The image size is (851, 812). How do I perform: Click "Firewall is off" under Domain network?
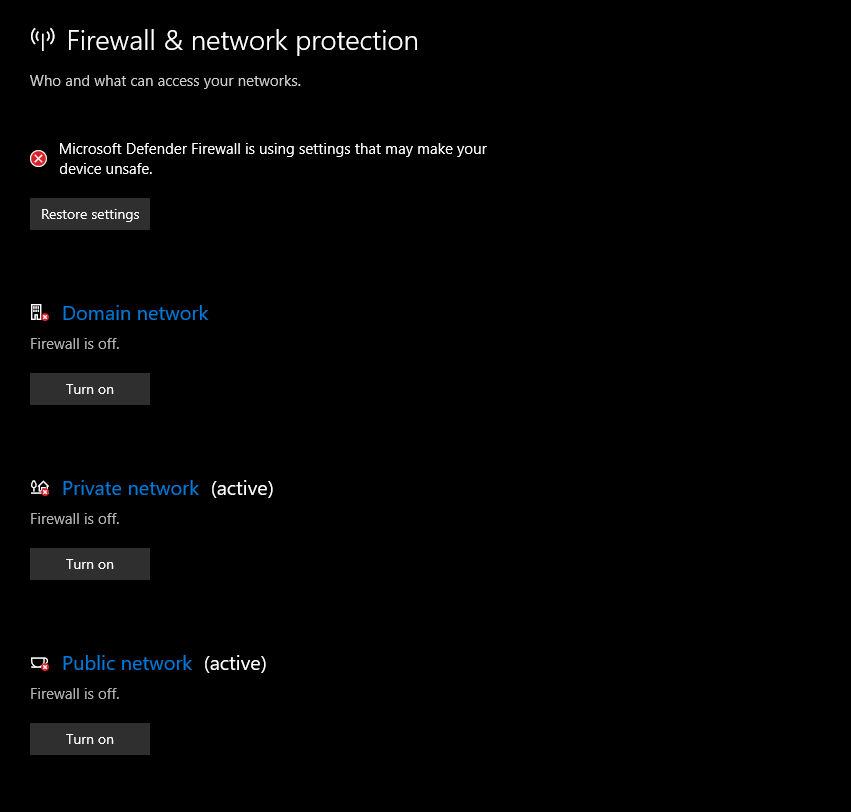[75, 344]
